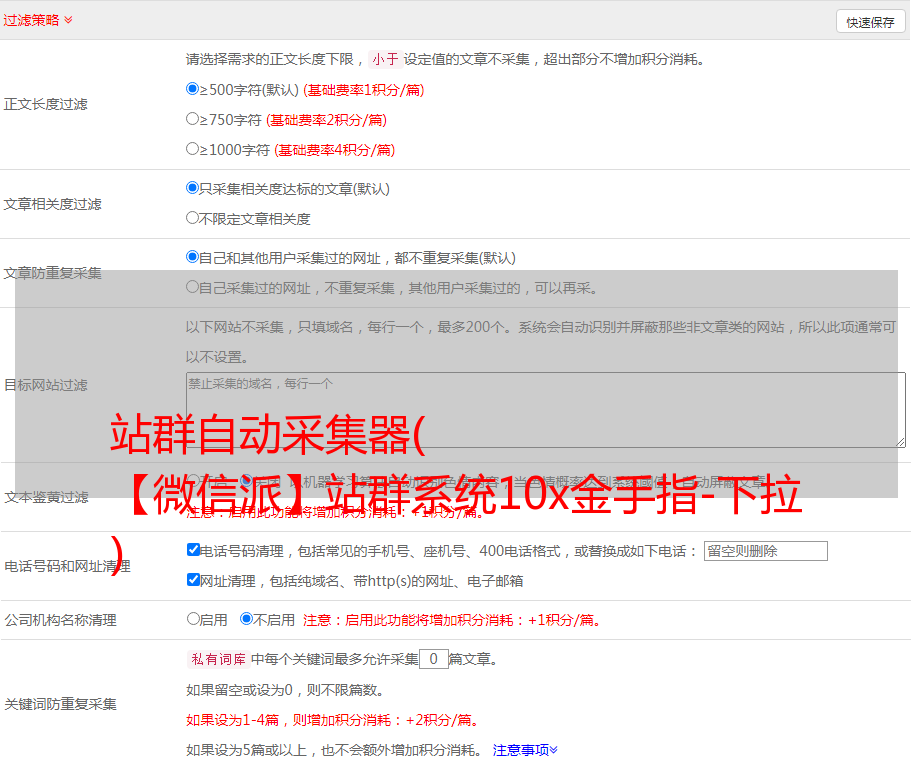This screenshot has height=768, width=912.
Task: Click the 关键词防重复采集 row label
Action: 60,705
